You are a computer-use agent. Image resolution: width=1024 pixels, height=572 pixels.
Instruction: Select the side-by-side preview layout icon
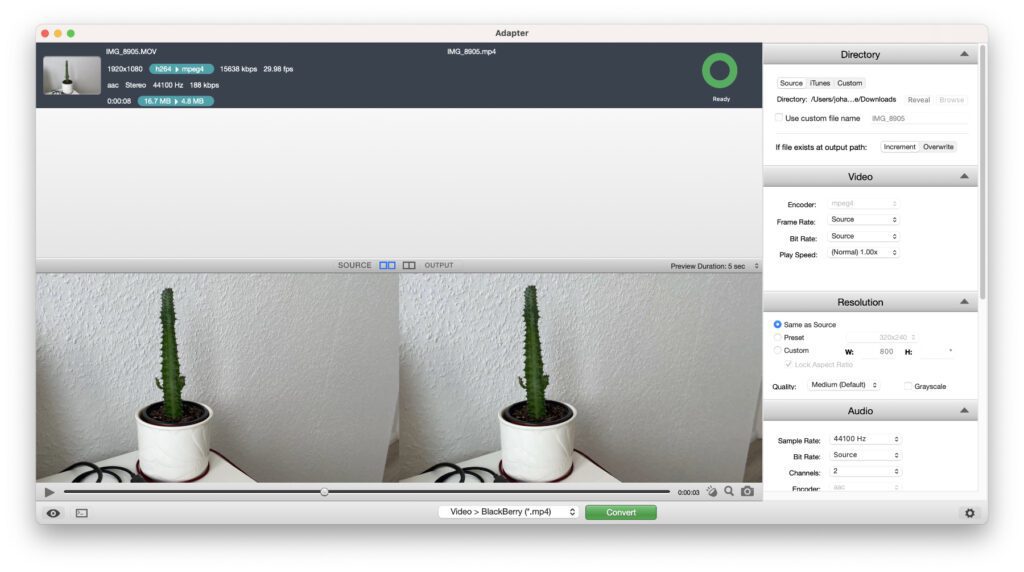click(387, 265)
